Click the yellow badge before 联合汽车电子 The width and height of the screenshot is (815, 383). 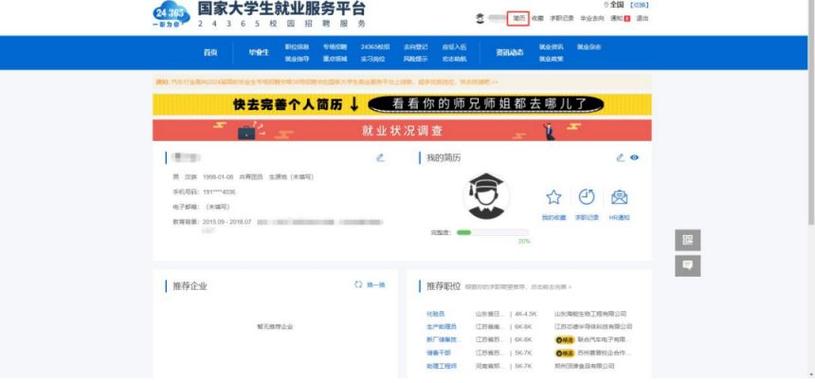(565, 340)
